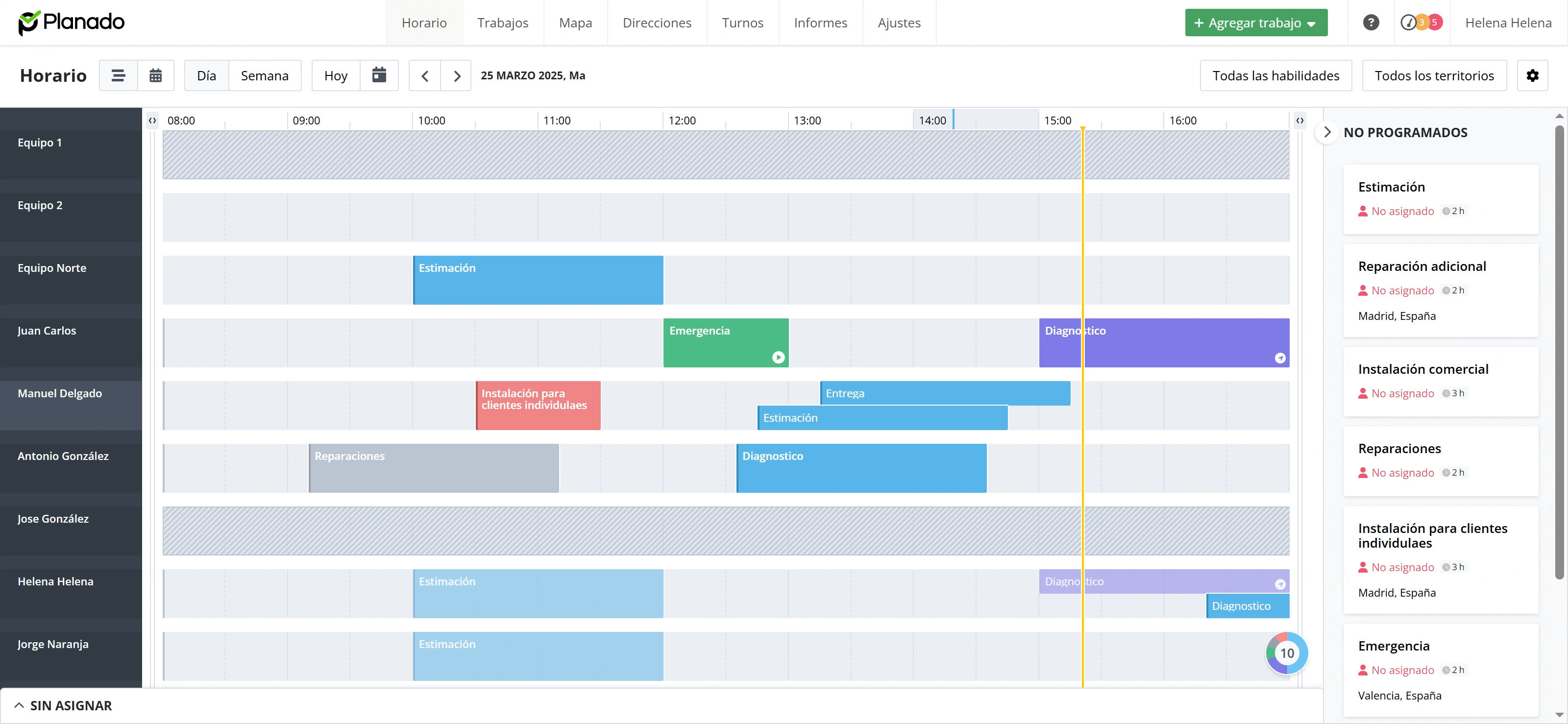The image size is (1568, 724).
Task: Open Todos los territorios dropdown
Action: click(1433, 75)
